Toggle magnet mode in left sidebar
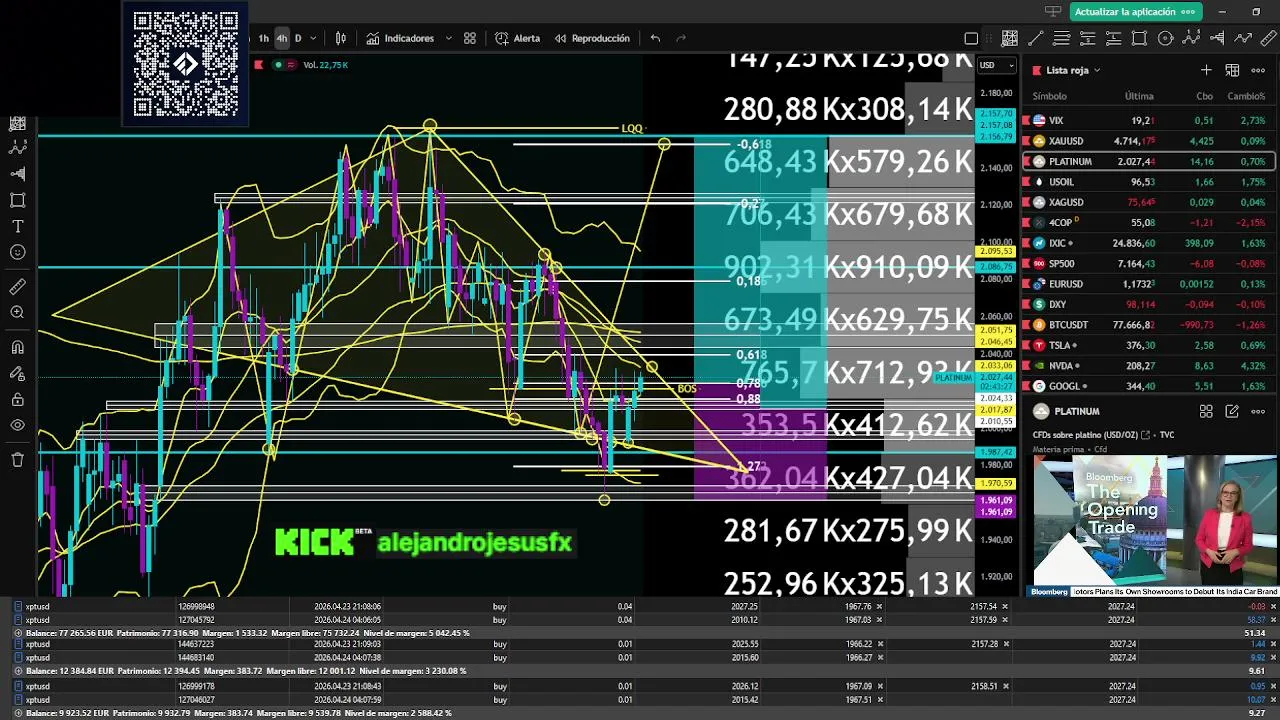 click(17, 347)
